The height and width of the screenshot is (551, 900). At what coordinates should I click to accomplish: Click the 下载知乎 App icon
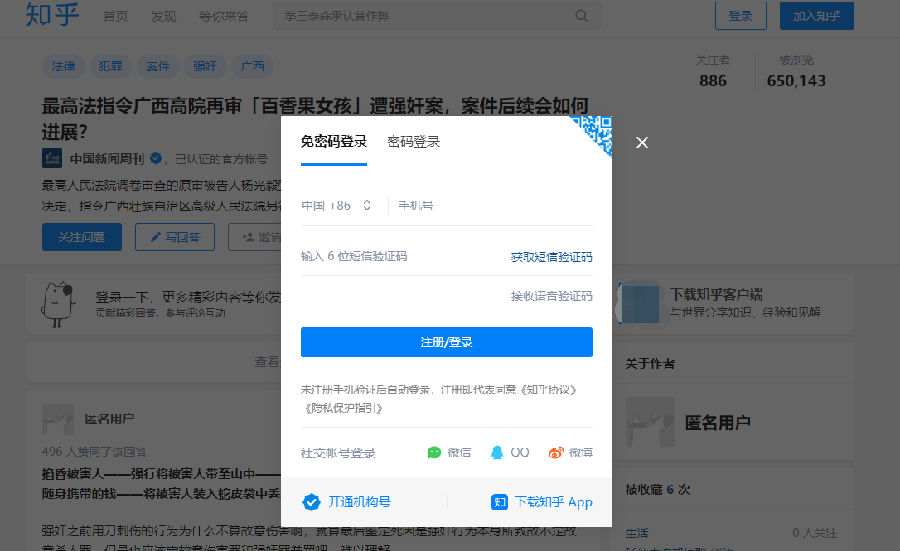click(x=500, y=502)
